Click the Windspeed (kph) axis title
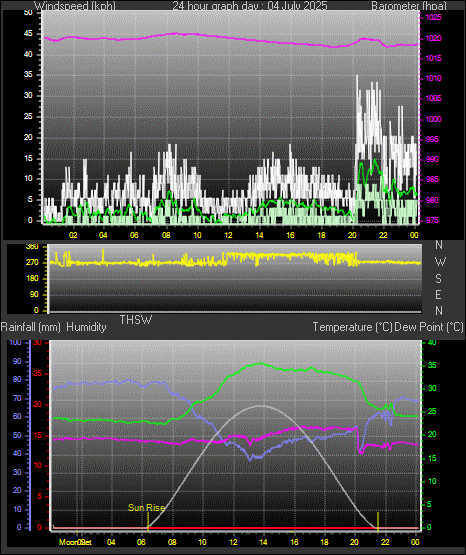 tap(75, 5)
